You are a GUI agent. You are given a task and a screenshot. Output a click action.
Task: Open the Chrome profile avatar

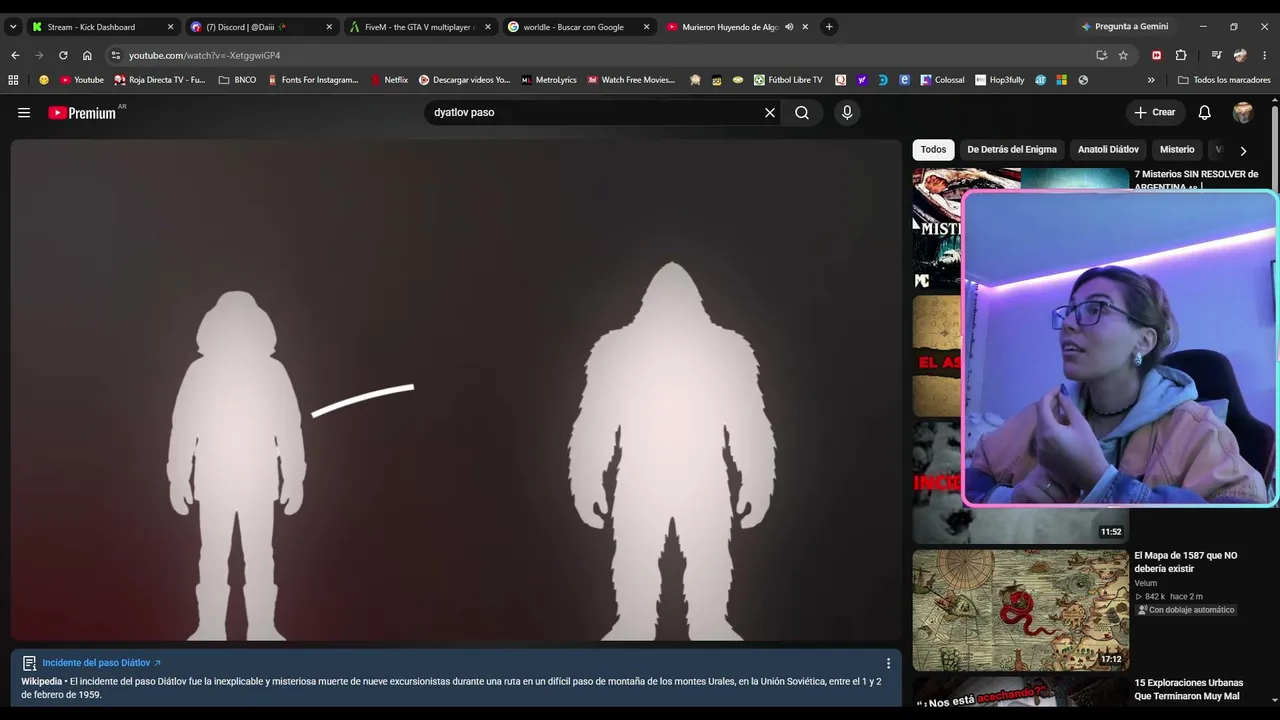point(1241,55)
